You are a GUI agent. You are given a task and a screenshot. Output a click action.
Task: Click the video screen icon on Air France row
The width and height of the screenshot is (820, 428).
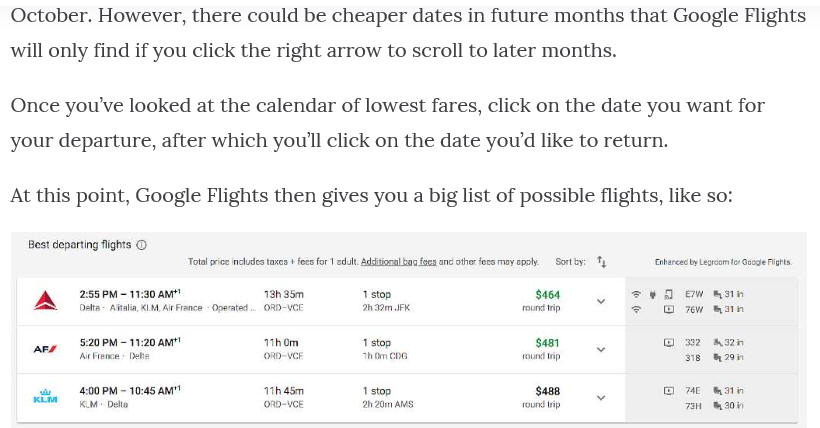point(668,343)
